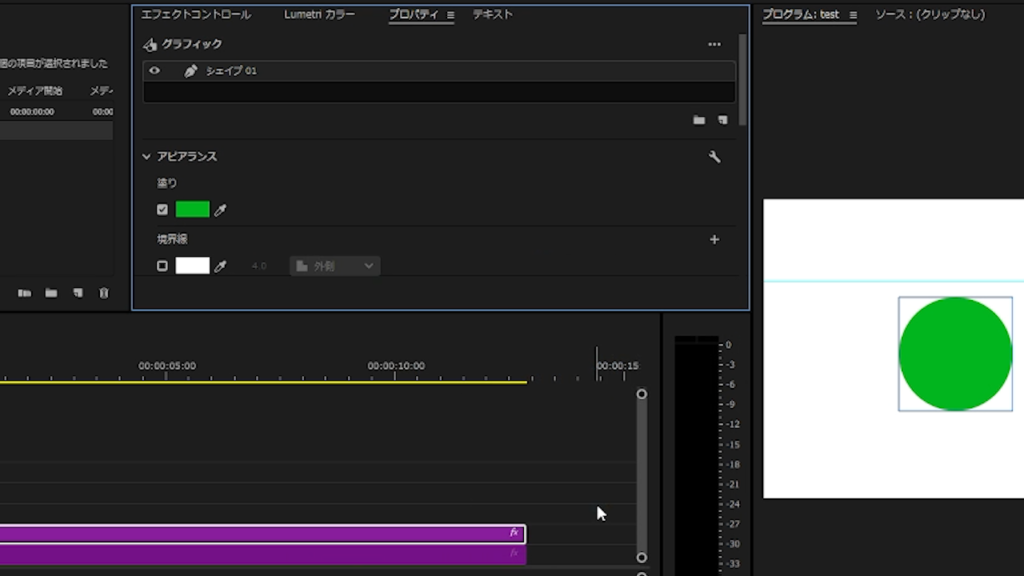The height and width of the screenshot is (576, 1024).
Task: Select the green circle in program monitor
Action: point(955,354)
